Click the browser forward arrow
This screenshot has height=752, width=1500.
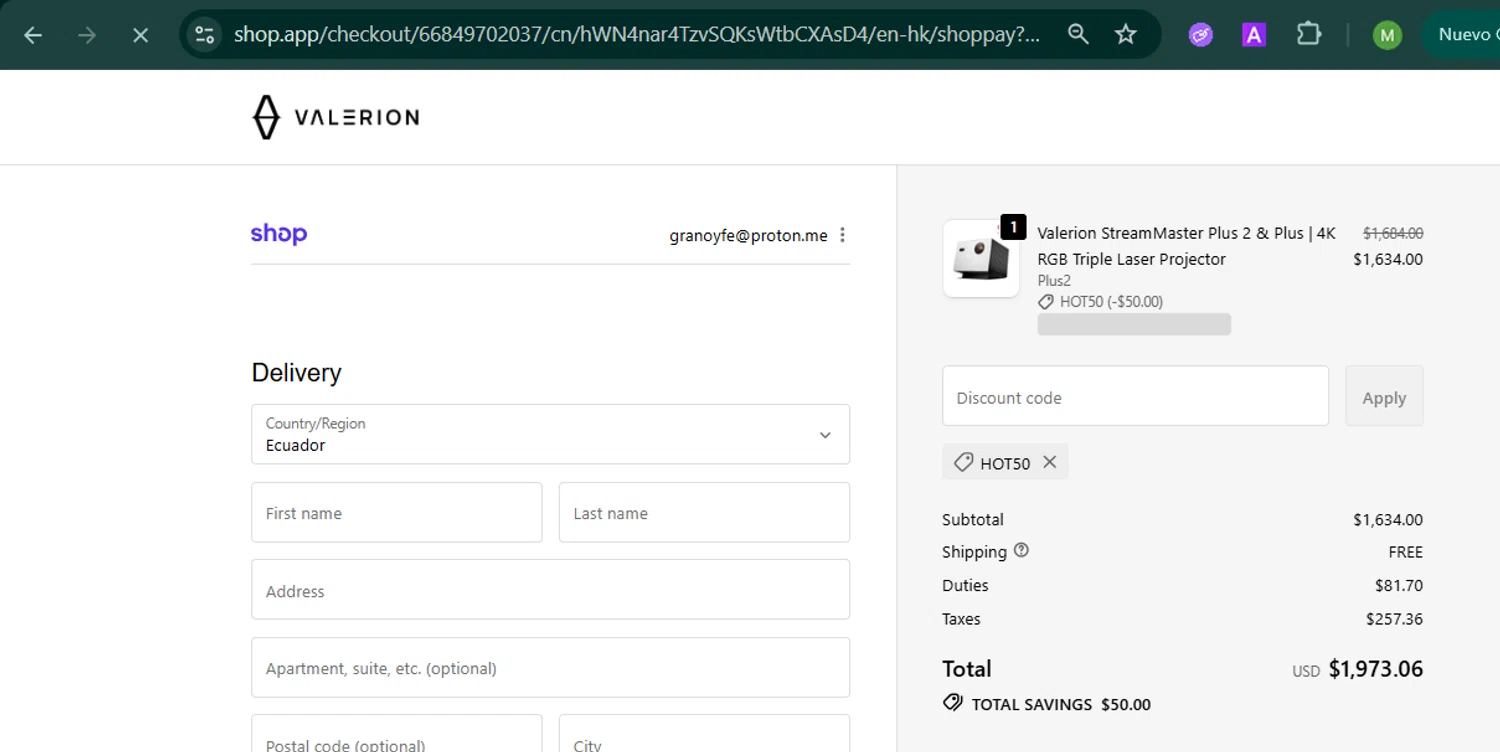point(87,35)
